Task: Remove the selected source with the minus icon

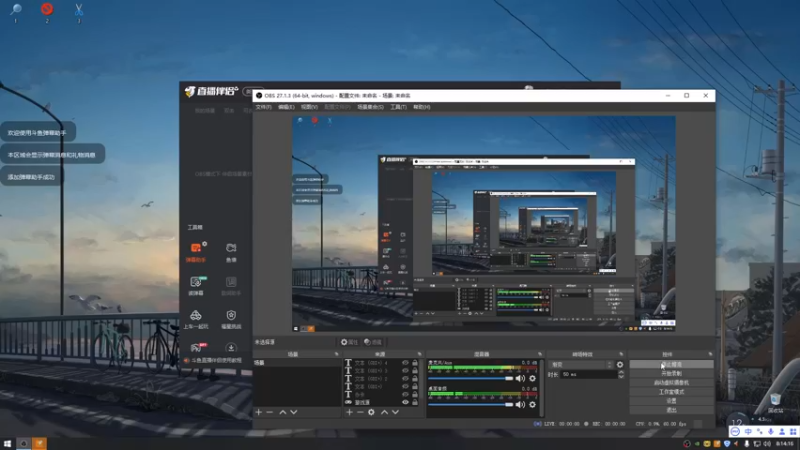Action: click(x=360, y=412)
